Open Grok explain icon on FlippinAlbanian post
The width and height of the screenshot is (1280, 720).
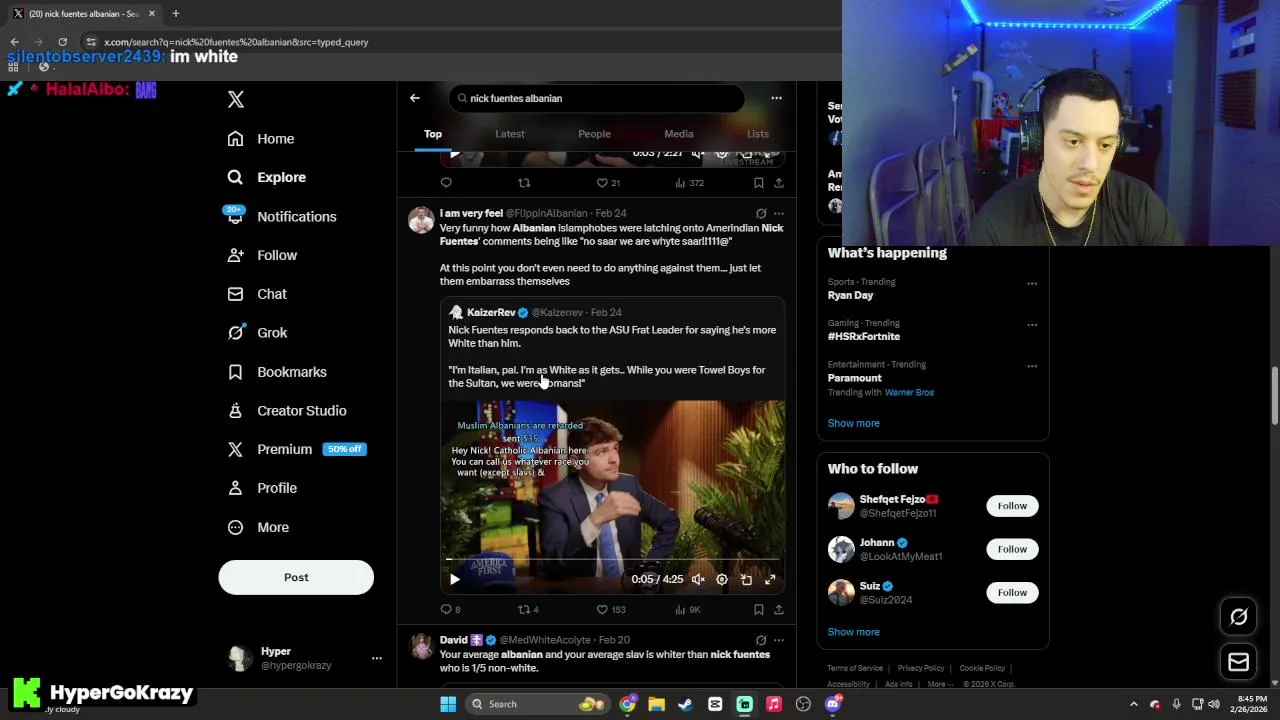click(x=761, y=213)
